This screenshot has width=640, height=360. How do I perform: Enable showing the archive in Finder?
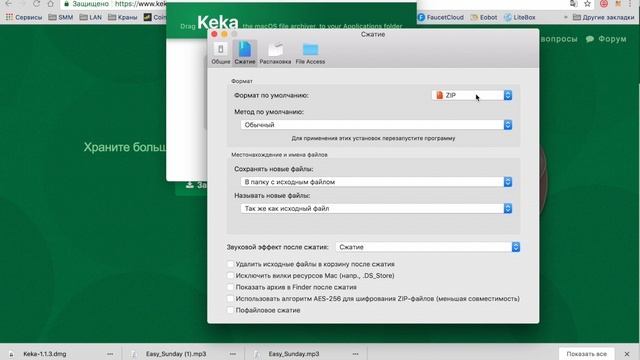coord(231,287)
